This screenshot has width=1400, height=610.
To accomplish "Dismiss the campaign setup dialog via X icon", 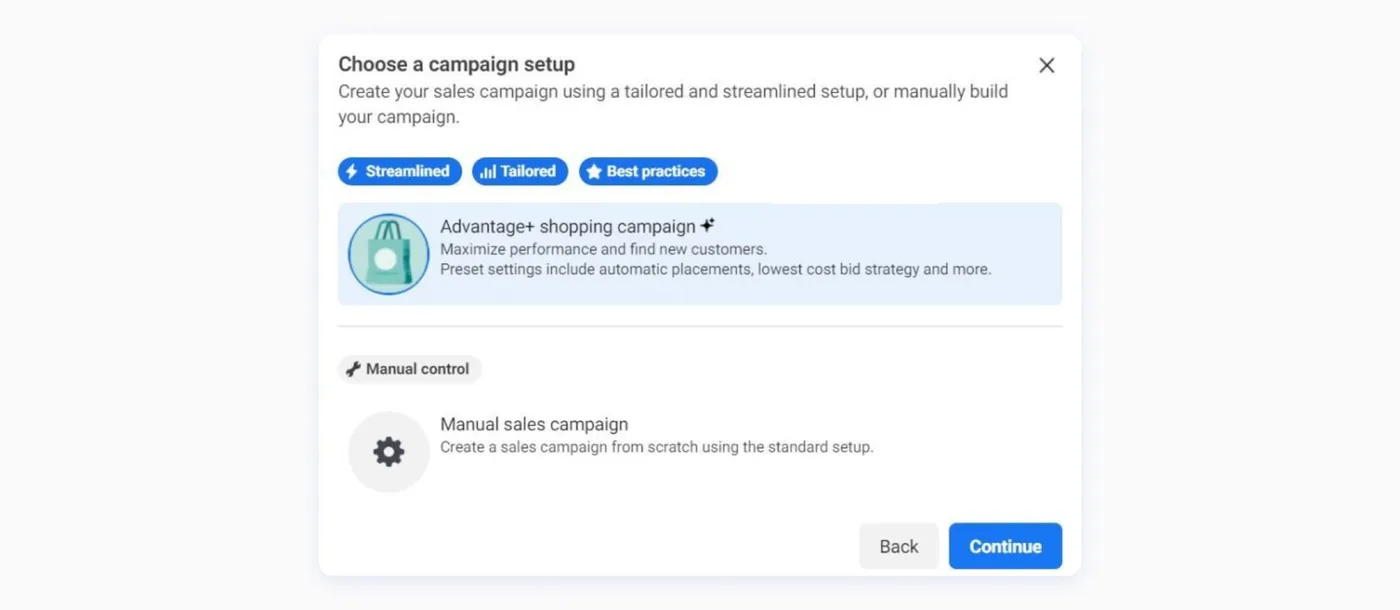I will 1046,64.
